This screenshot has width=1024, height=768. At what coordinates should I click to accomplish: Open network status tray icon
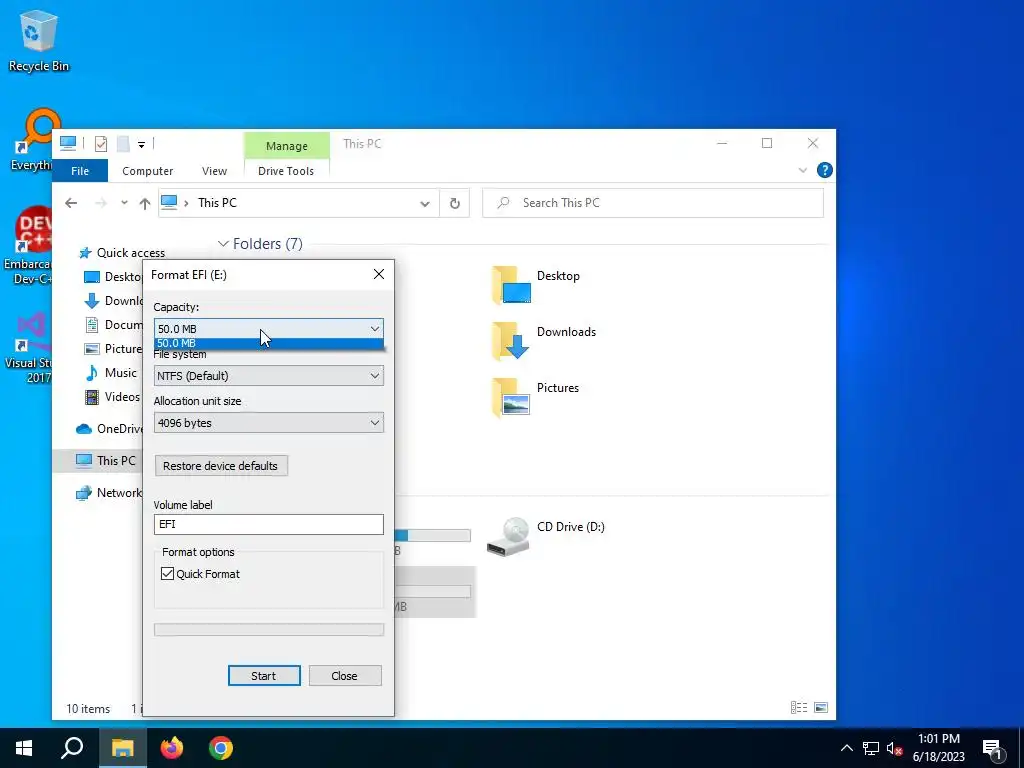(871, 748)
